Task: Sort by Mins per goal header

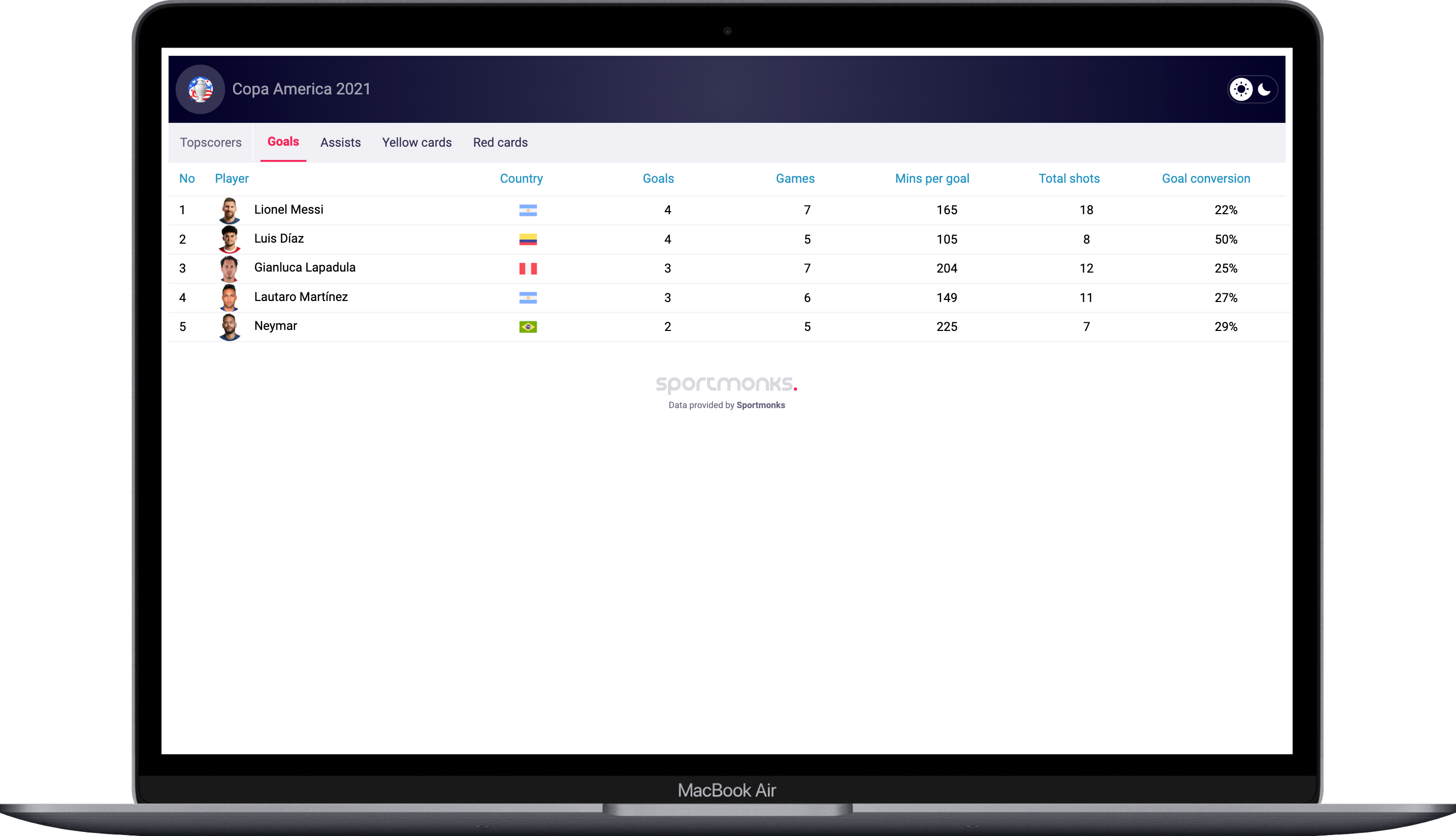Action: pyautogui.click(x=932, y=179)
